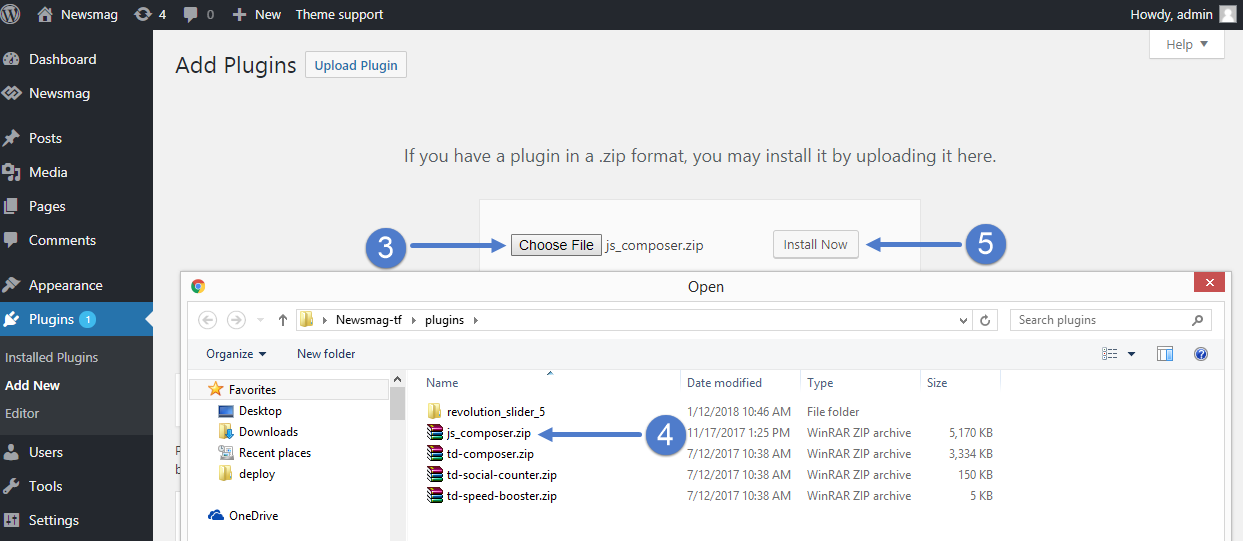Select Downloads in navigation pane
1243x541 pixels.
pos(268,432)
